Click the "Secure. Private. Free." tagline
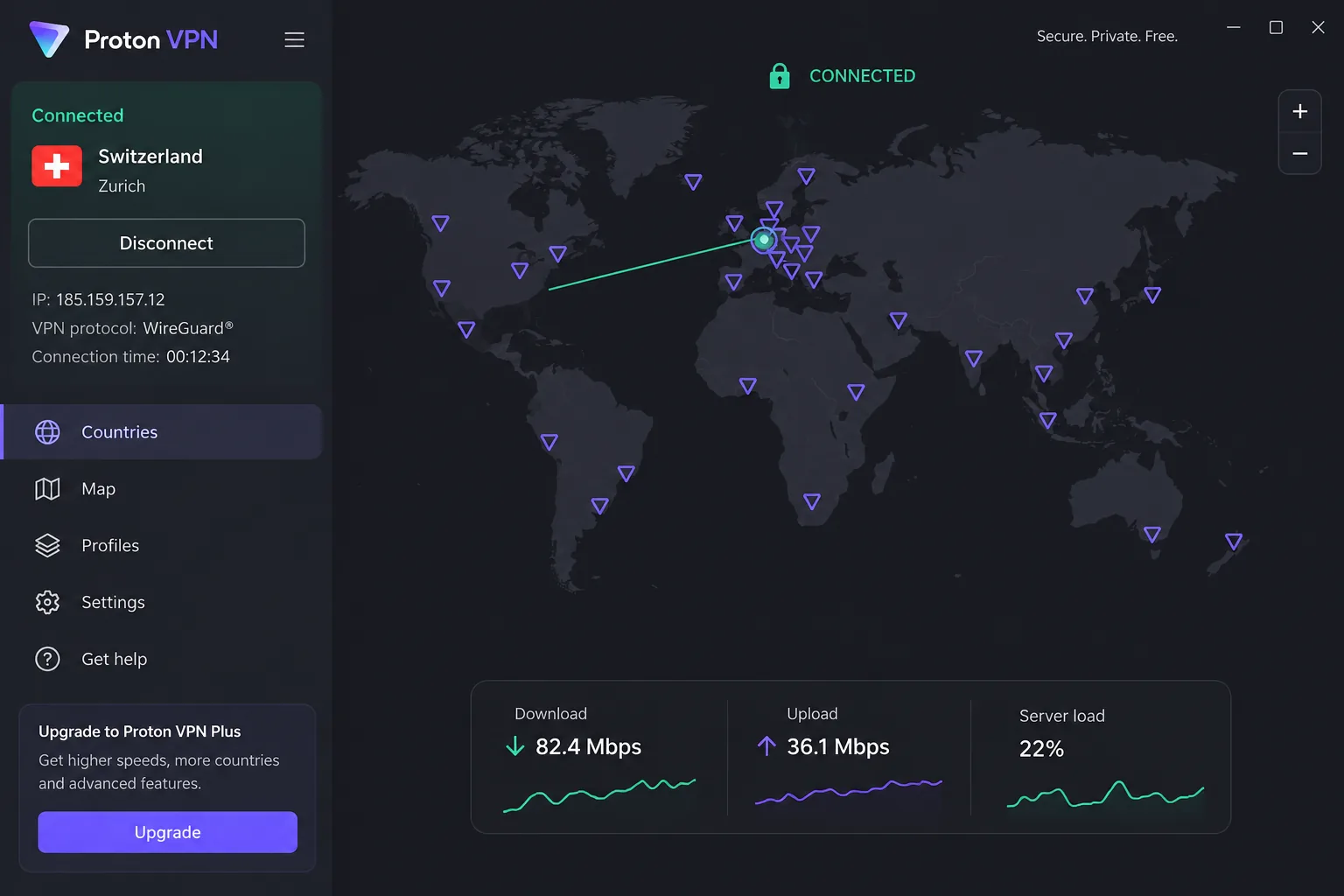1344x896 pixels. pyautogui.click(x=1107, y=36)
